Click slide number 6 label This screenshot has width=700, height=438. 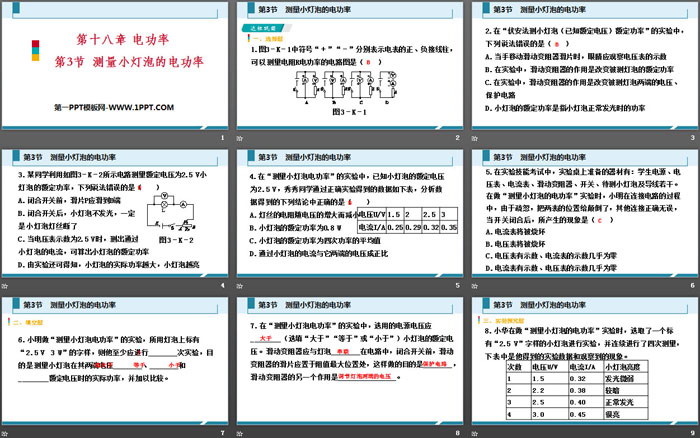click(692, 286)
